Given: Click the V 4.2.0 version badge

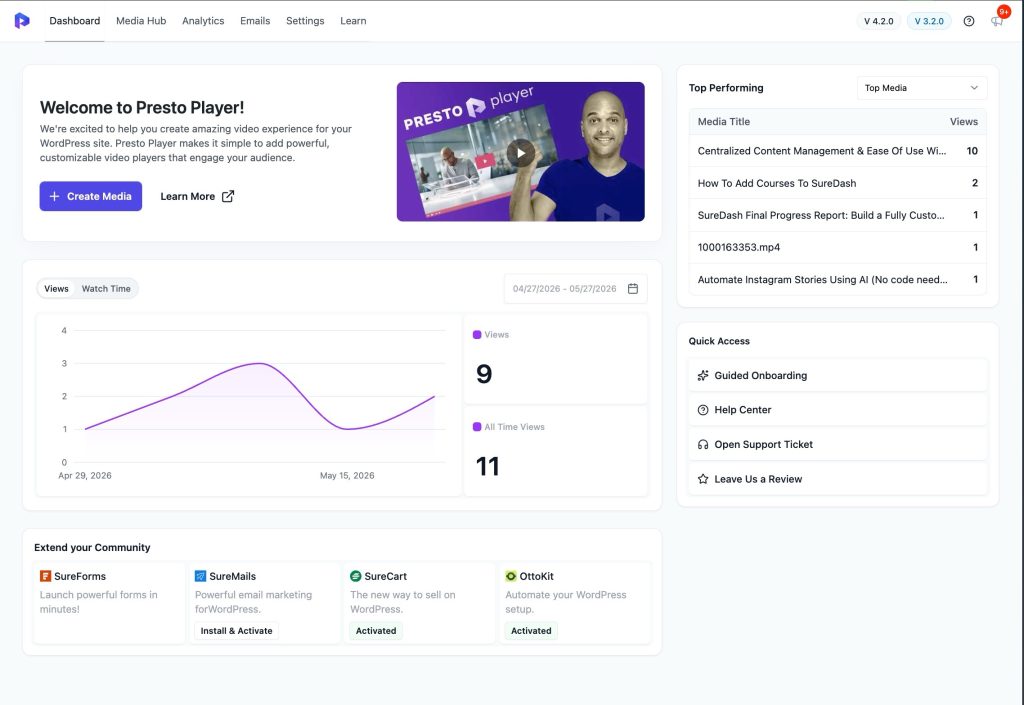Looking at the screenshot, I should coord(878,21).
